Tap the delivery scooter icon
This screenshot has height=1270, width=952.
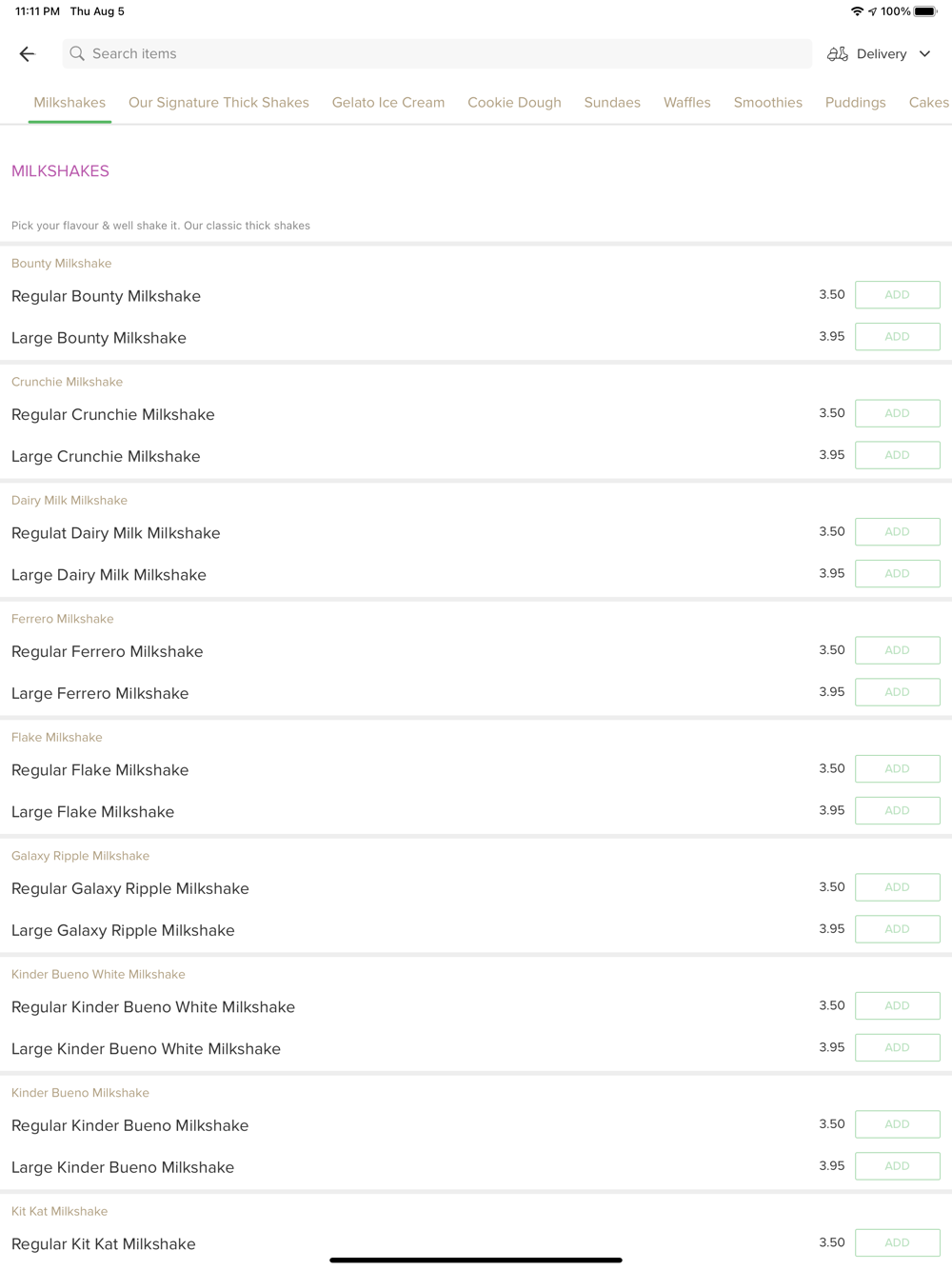pyautogui.click(x=838, y=54)
